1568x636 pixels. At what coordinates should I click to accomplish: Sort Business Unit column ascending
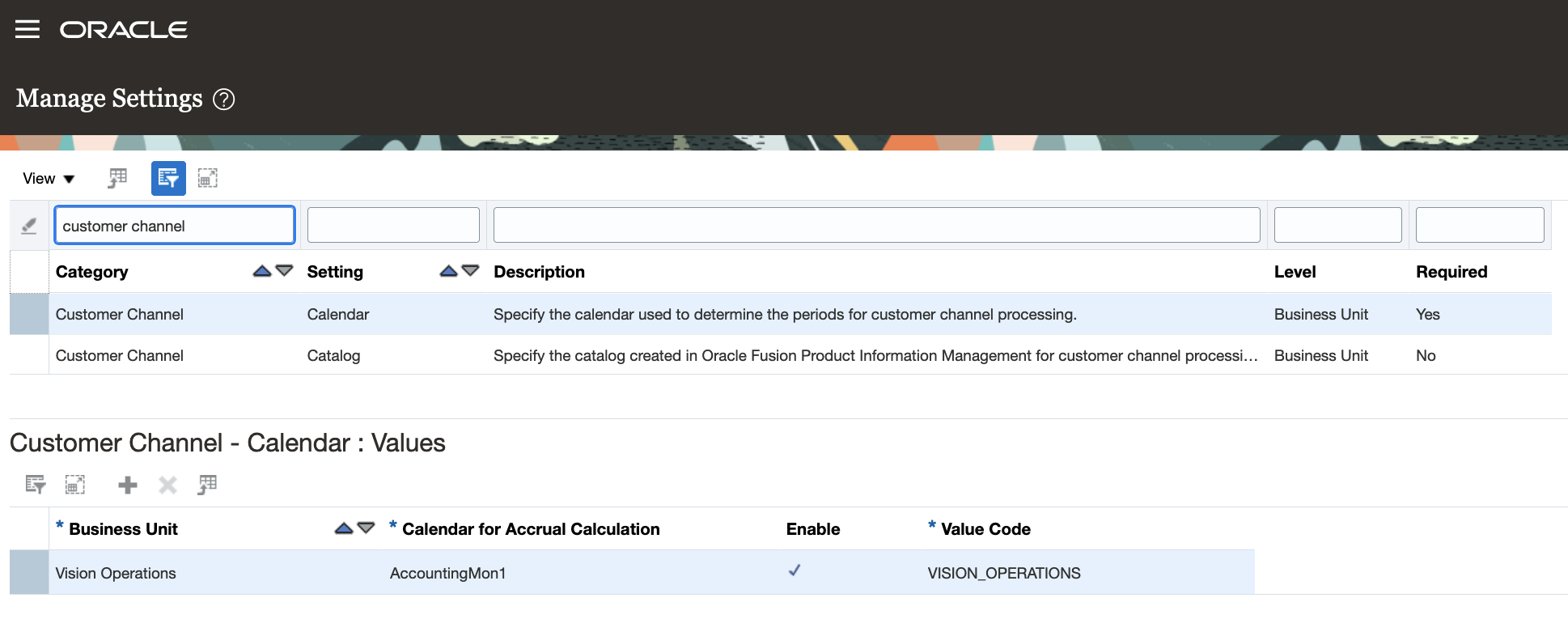(x=344, y=528)
